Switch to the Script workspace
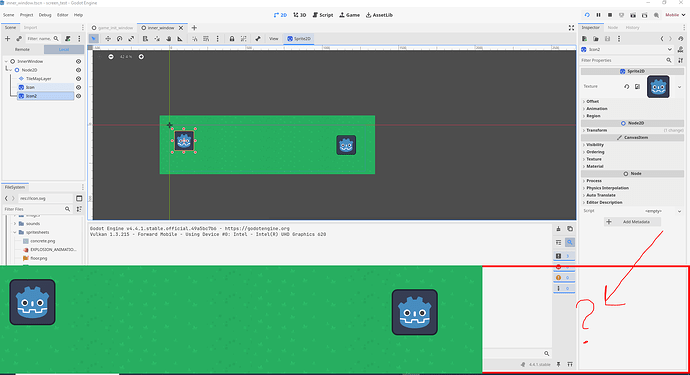 click(323, 15)
